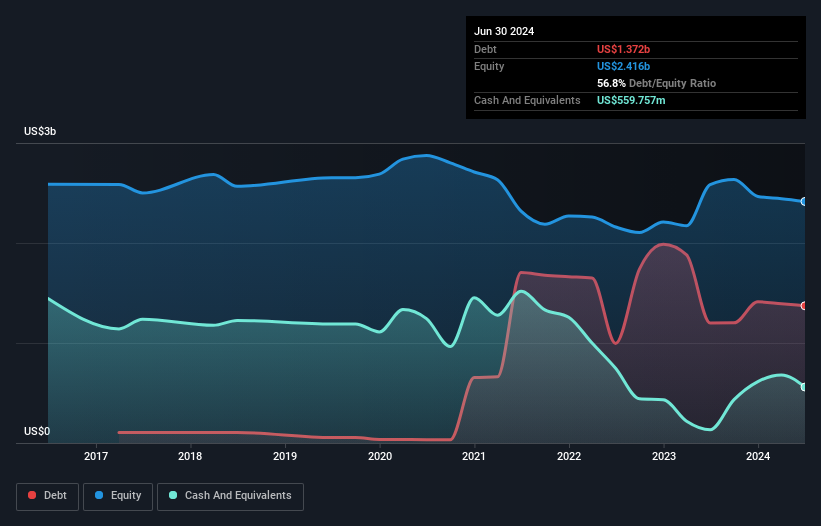
Task: Click the Jun 30 2024 tooltip date
Action: [x=504, y=31]
